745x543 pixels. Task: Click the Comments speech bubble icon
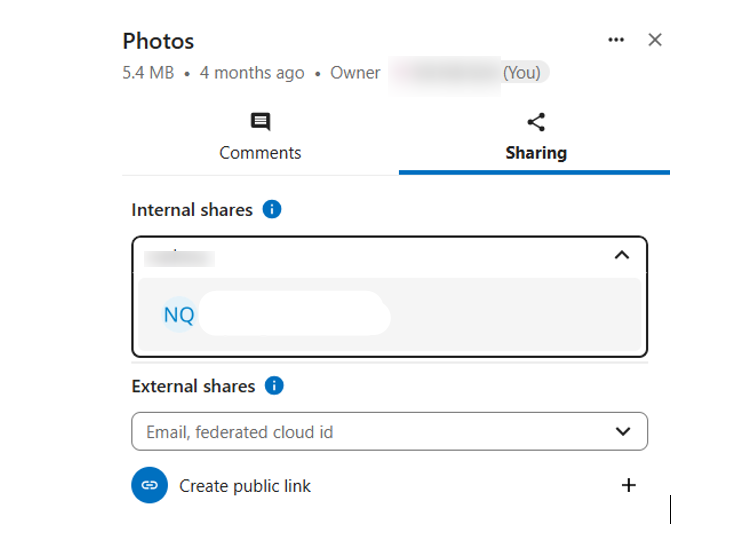(260, 122)
